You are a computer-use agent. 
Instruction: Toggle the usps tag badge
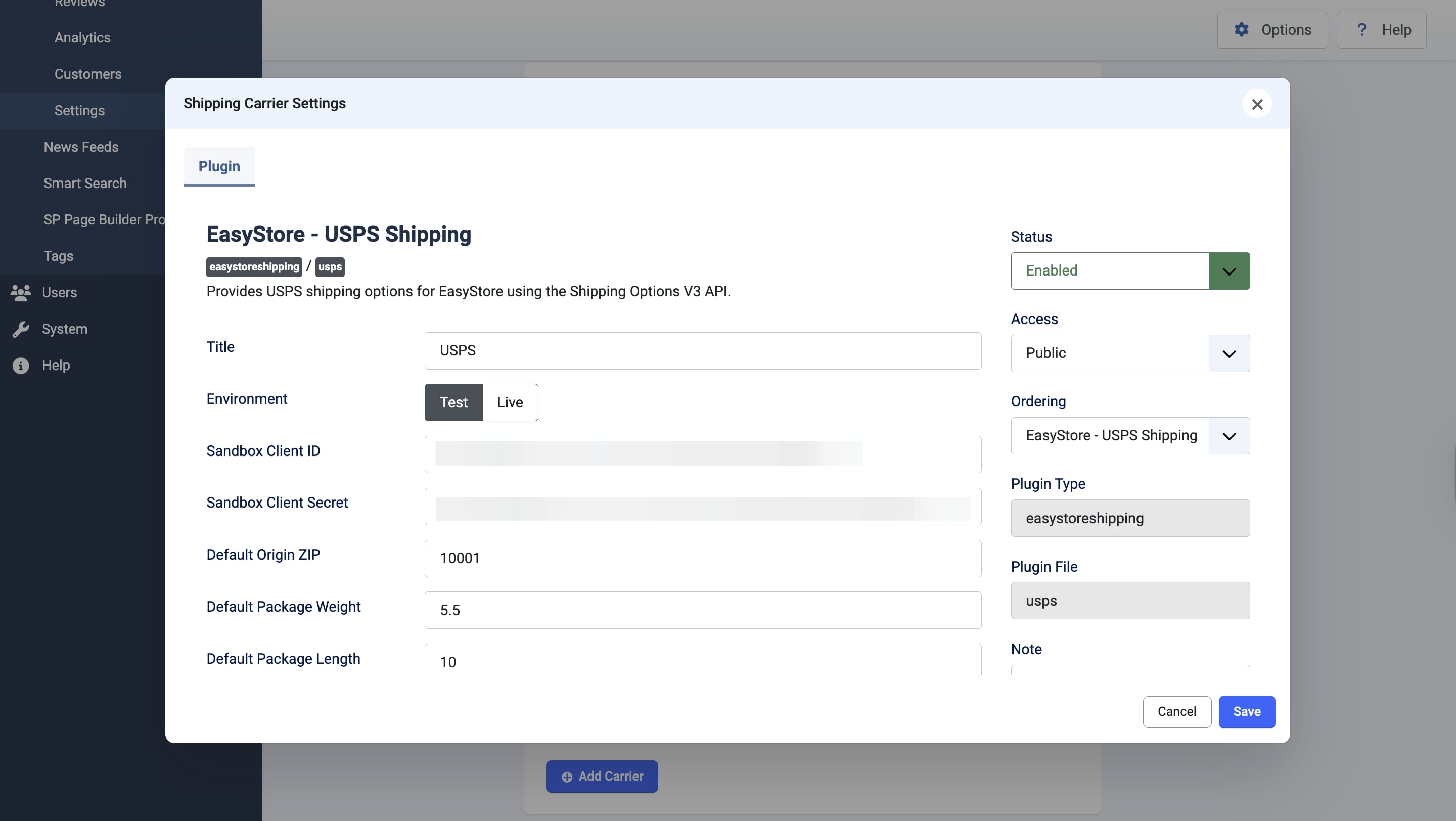click(330, 266)
